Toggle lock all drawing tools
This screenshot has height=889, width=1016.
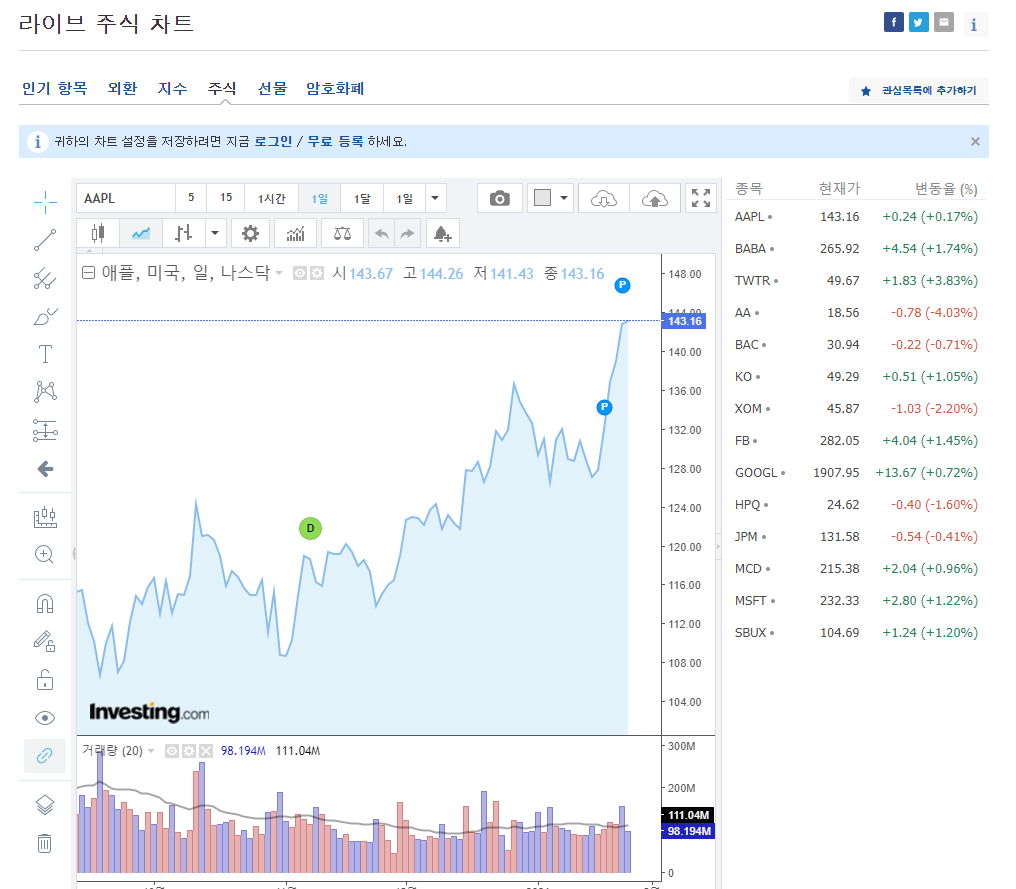pyautogui.click(x=45, y=680)
